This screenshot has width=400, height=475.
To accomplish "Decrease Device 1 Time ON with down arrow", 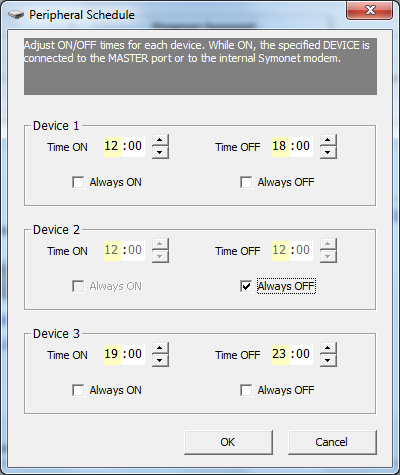I will click(x=160, y=152).
